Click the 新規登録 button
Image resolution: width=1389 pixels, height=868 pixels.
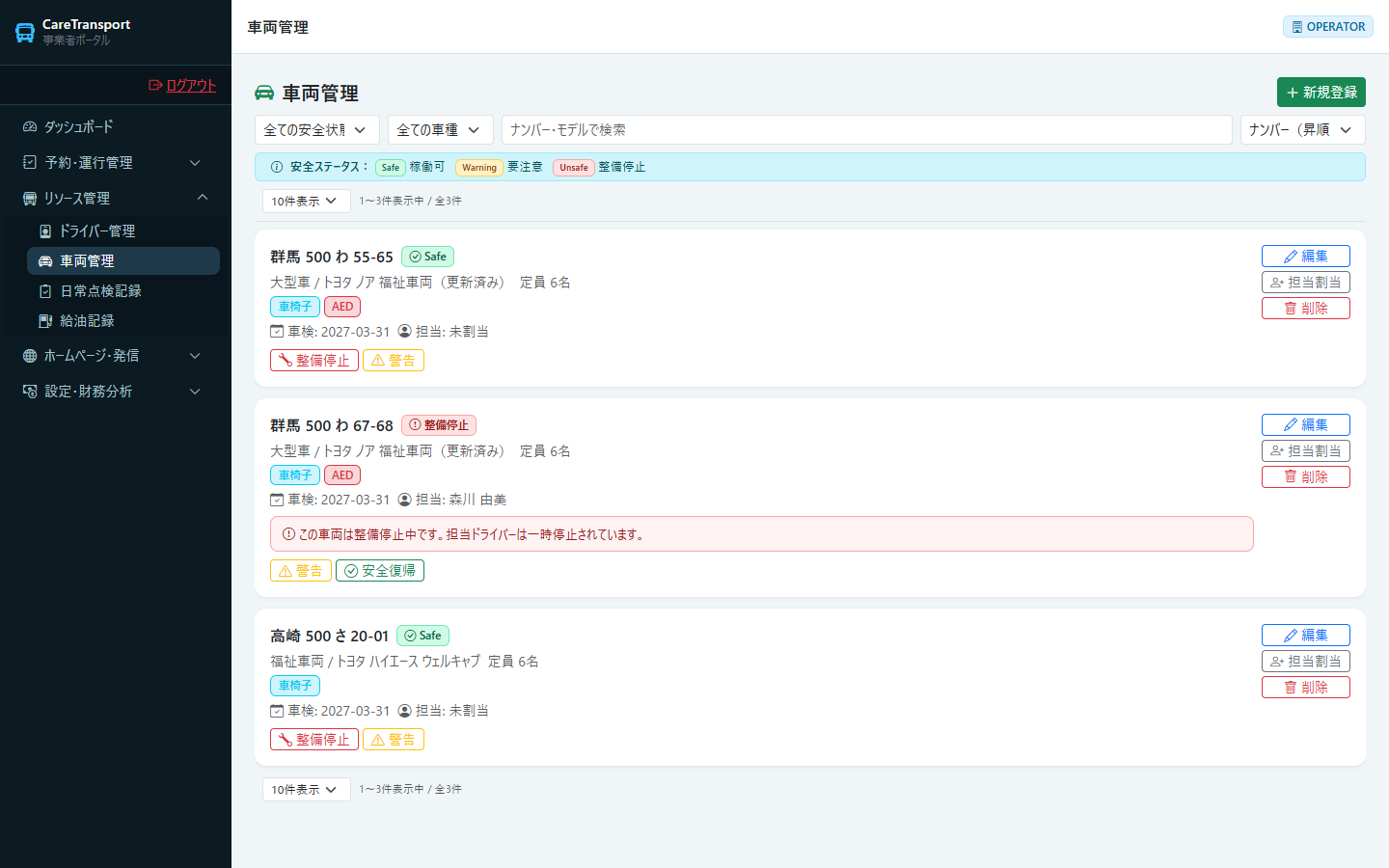(1321, 92)
